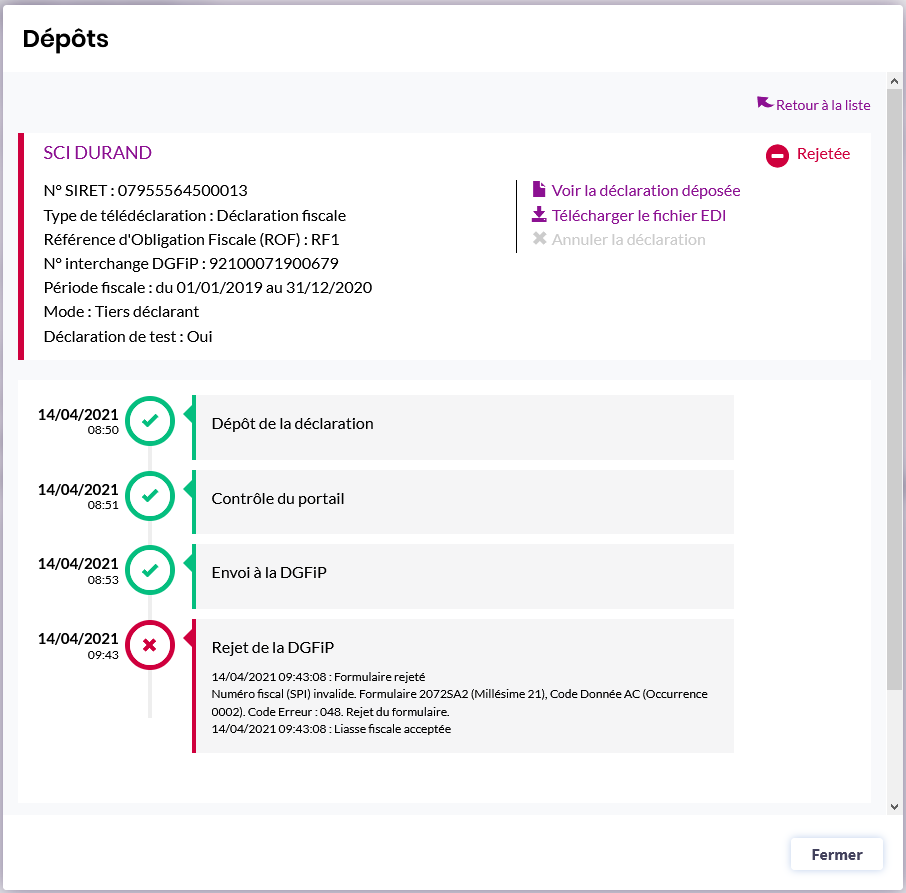Click green checkmark for Contrôle du portail
The width and height of the screenshot is (906, 893).
click(x=150, y=496)
